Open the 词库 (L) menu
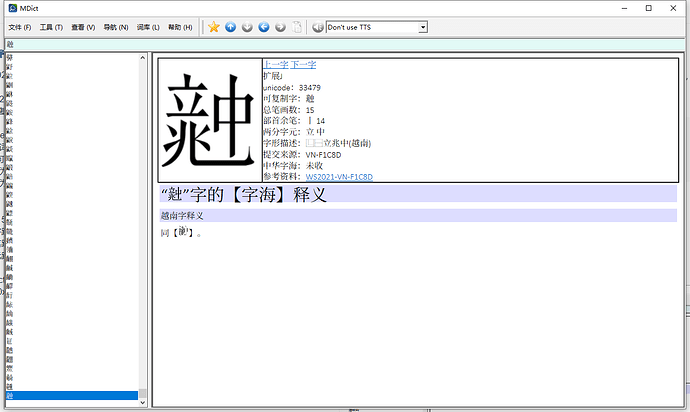 click(x=148, y=27)
